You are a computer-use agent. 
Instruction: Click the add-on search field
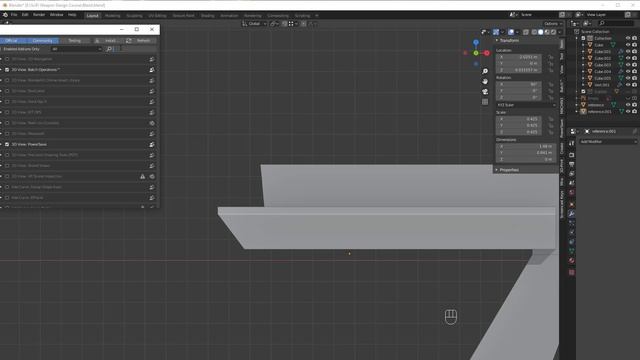(x=131, y=49)
